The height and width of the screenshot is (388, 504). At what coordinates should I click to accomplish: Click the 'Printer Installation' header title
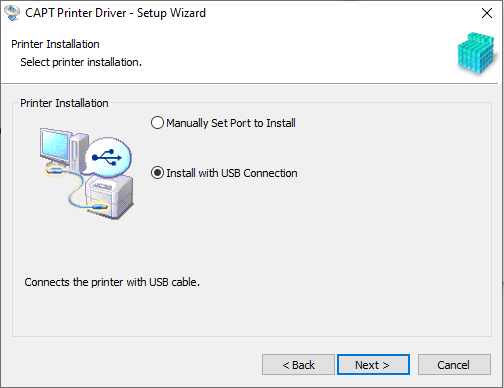click(x=55, y=44)
